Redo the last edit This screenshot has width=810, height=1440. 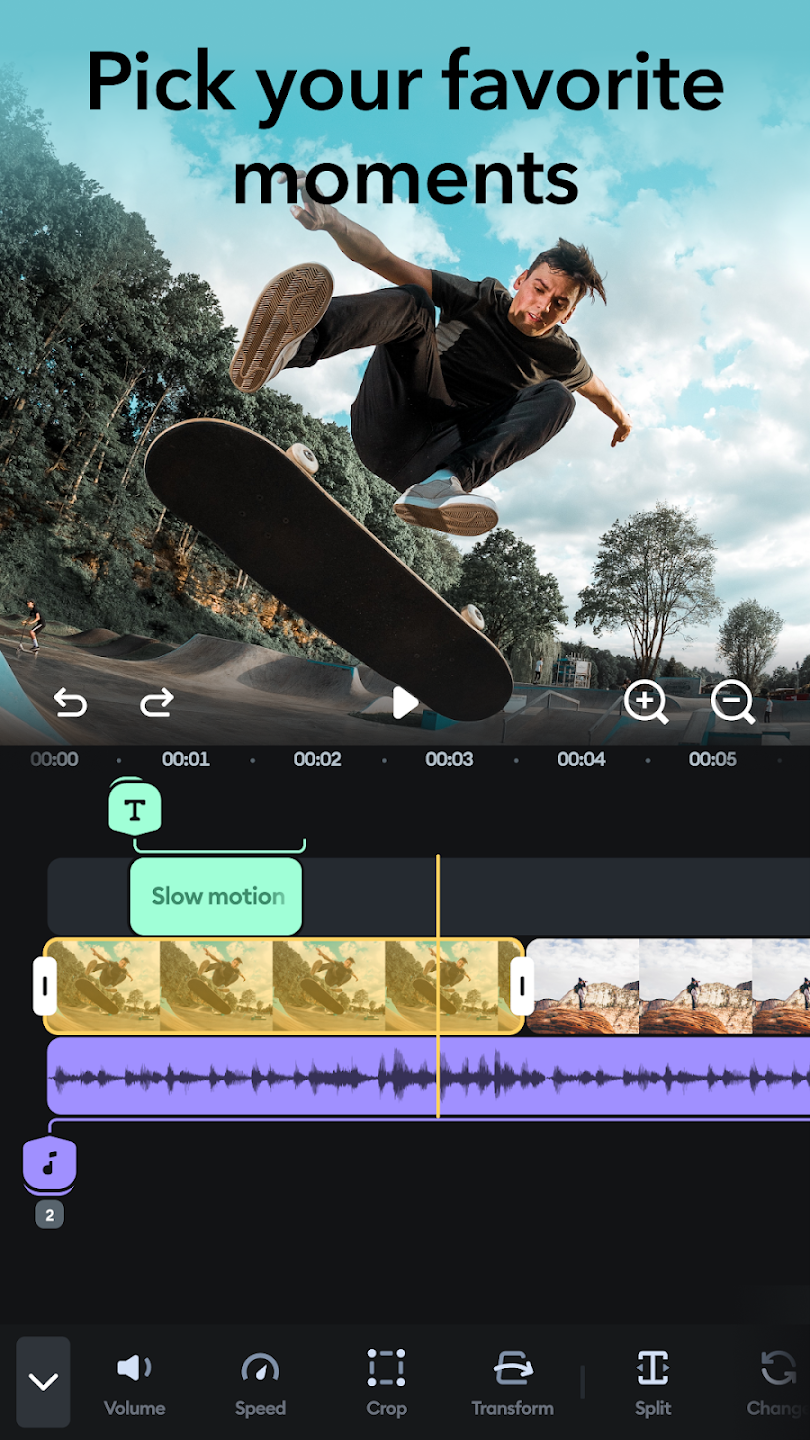pyautogui.click(x=157, y=703)
